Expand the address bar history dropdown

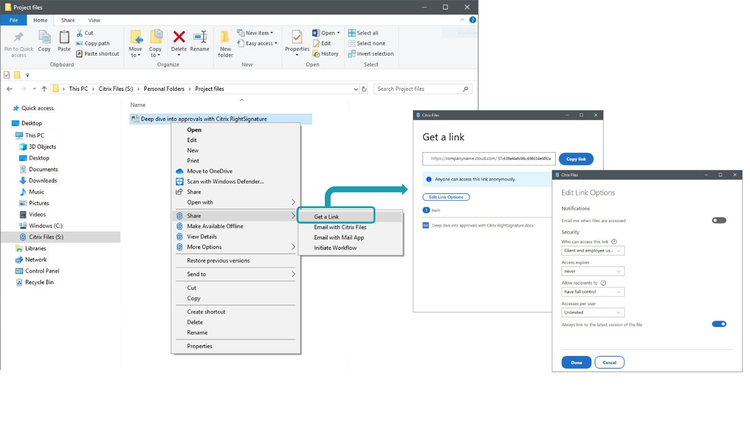pos(356,89)
